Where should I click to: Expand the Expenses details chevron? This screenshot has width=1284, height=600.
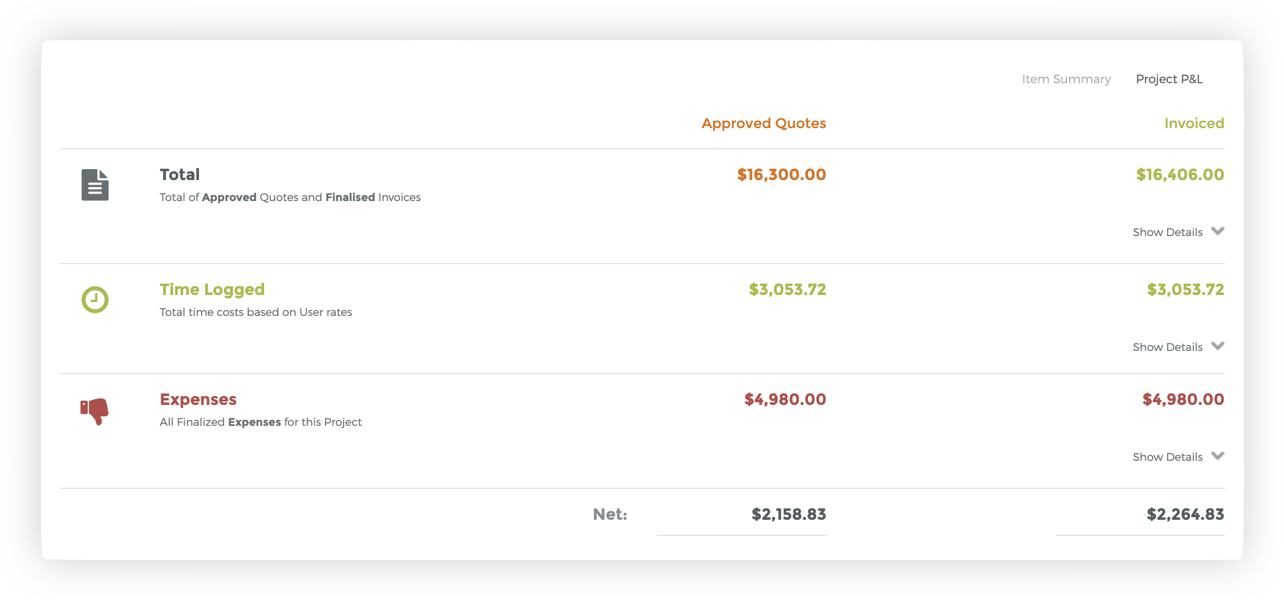[1217, 456]
